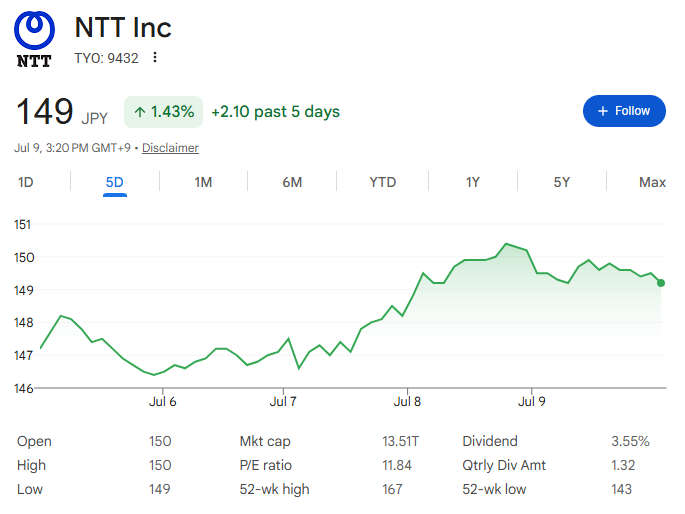Click the 146 y-axis label
Screen dimensions: 685x514
pyautogui.click(x=23, y=388)
